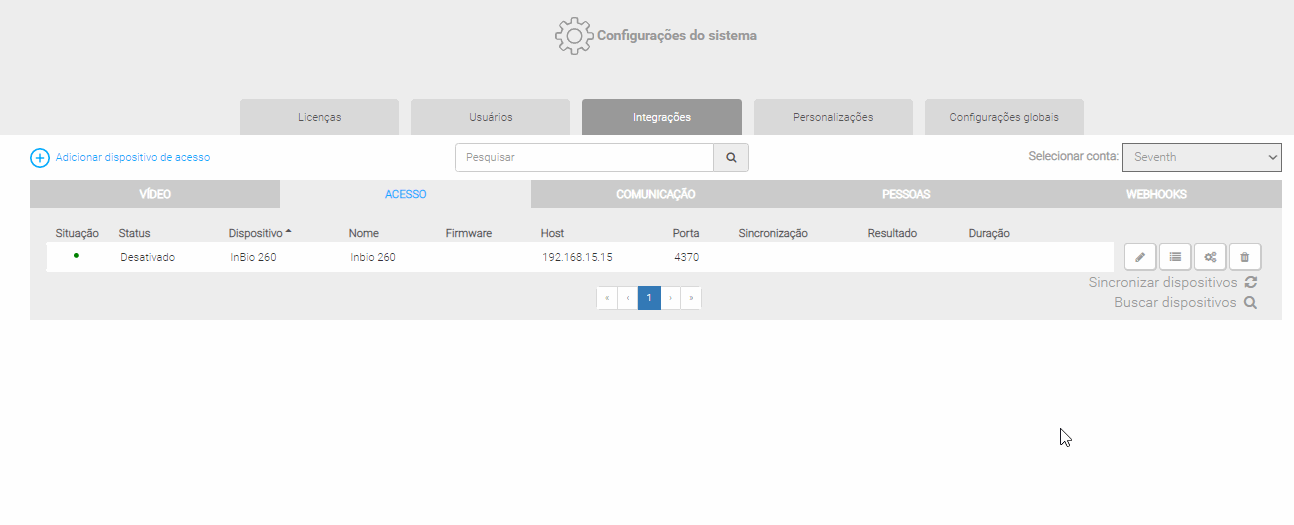
Task: Switch to the VÍDEO sub-tab
Action: 155,194
